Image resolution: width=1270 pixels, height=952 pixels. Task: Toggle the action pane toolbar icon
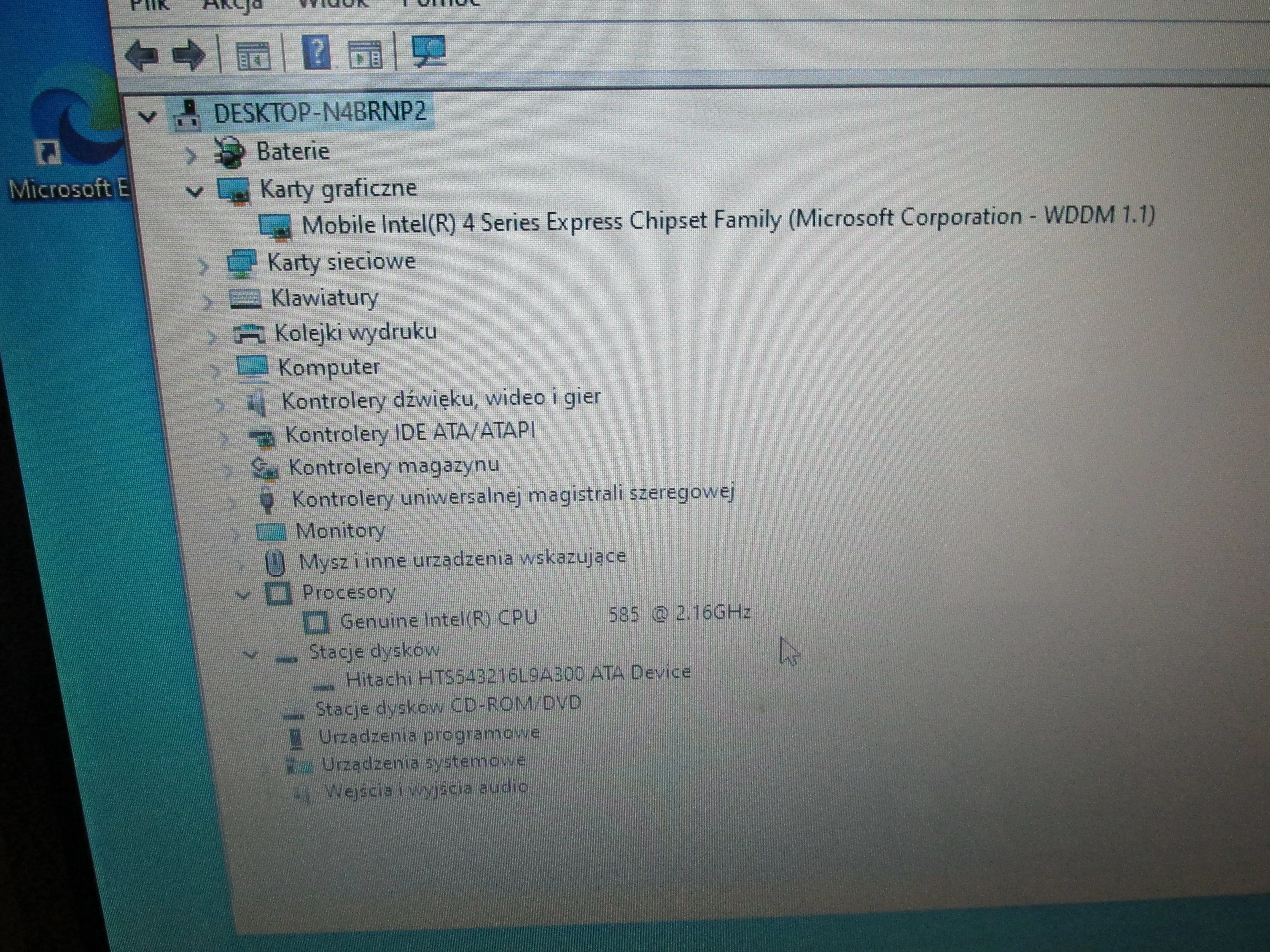click(x=365, y=55)
